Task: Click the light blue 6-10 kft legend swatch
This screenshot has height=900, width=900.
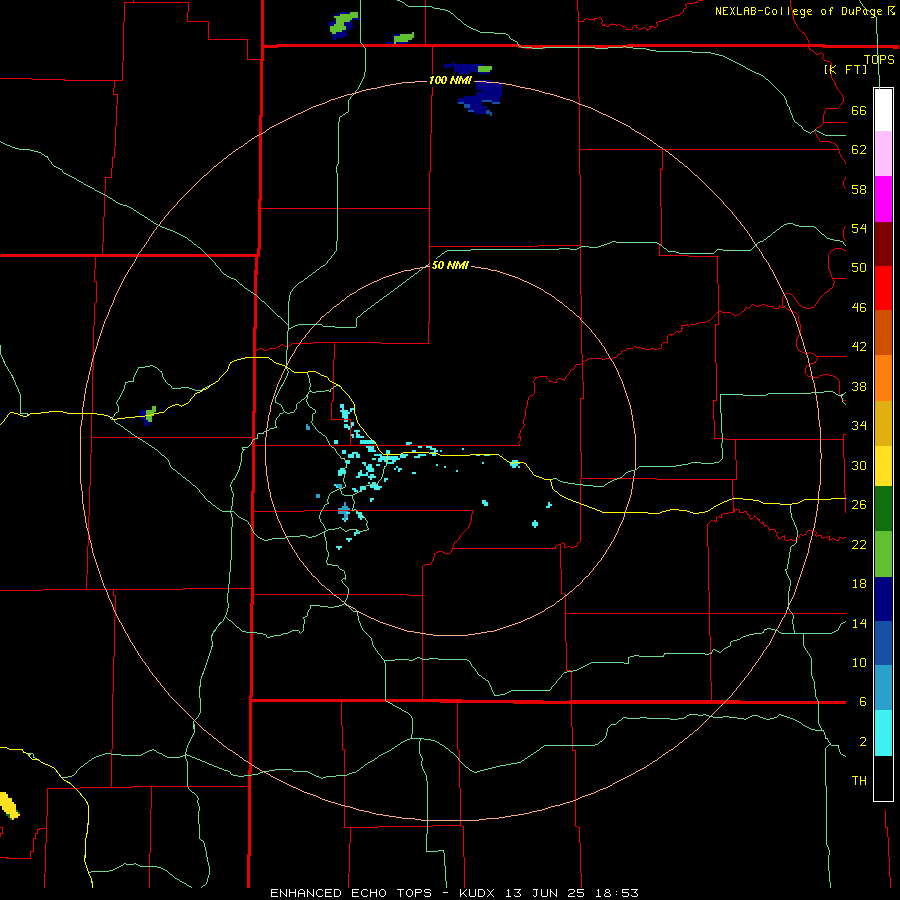Action: click(x=883, y=688)
